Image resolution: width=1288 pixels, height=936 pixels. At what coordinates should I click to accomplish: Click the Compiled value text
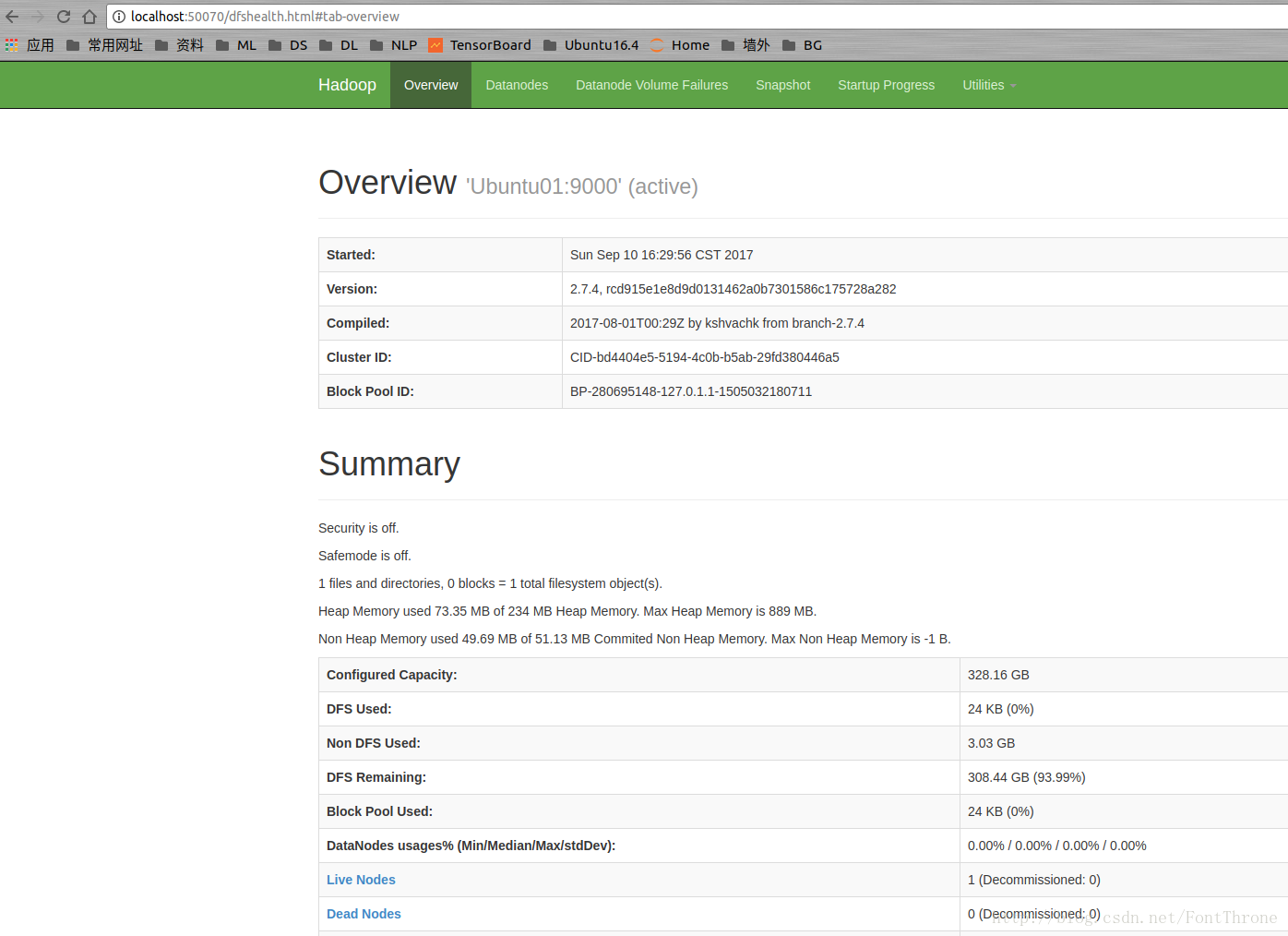(x=717, y=323)
